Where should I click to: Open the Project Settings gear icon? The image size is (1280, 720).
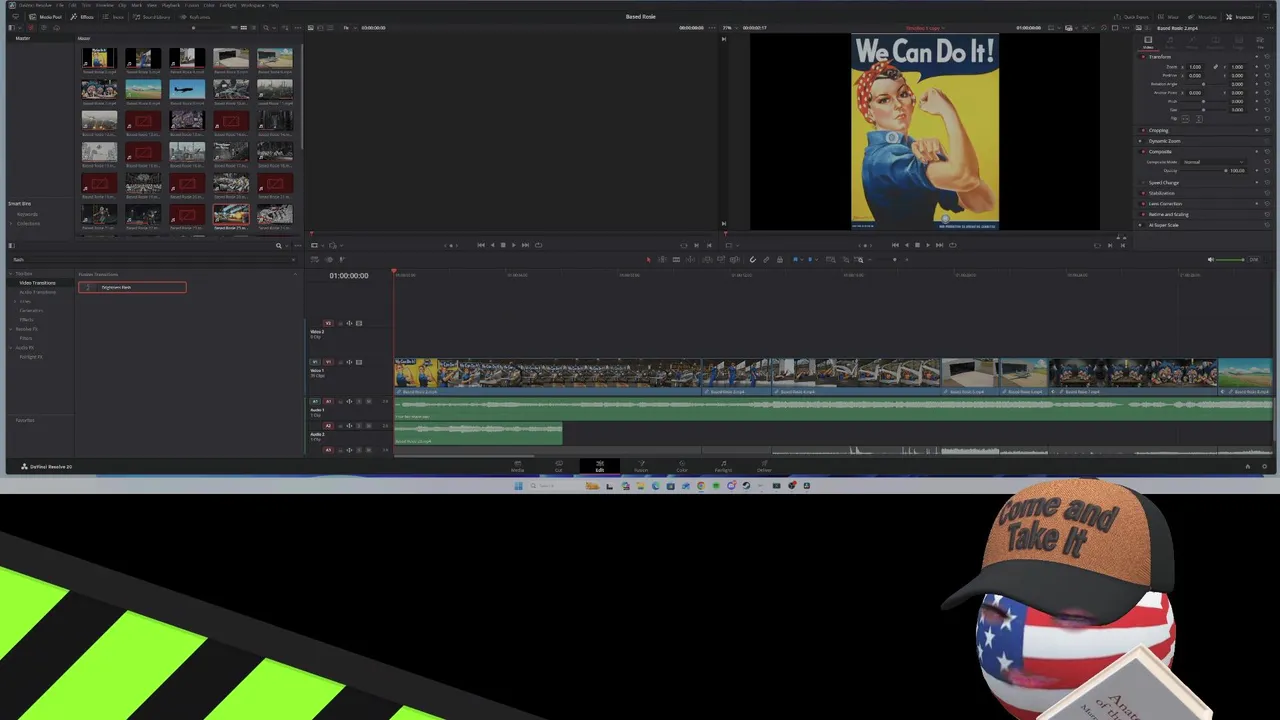[1264, 466]
